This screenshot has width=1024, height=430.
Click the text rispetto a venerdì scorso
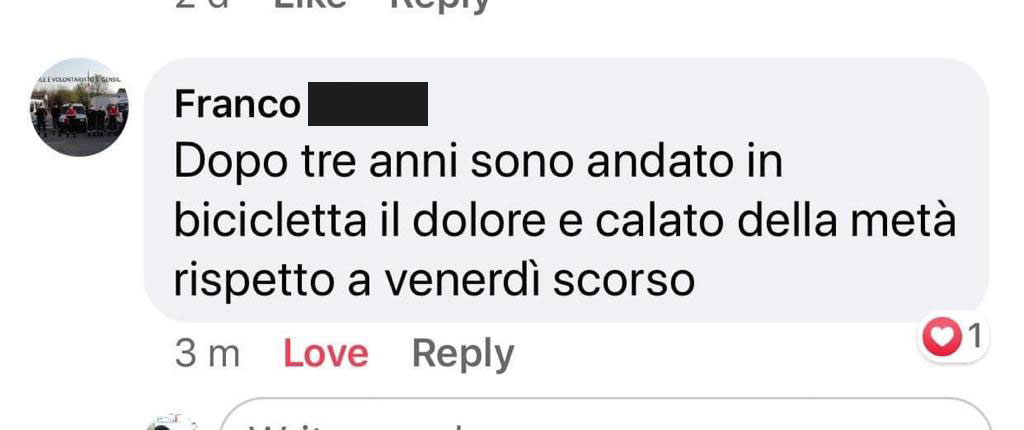434,282
